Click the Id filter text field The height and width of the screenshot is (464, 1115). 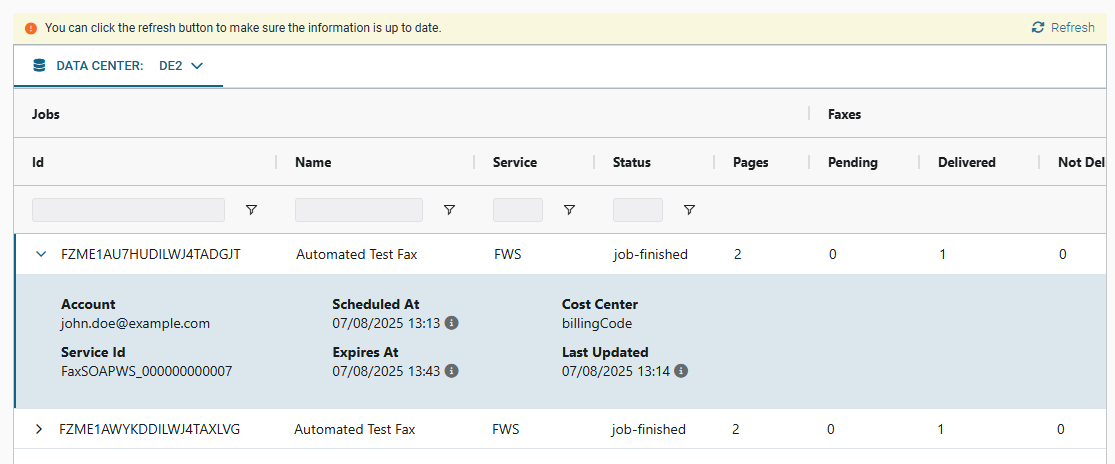click(x=128, y=210)
